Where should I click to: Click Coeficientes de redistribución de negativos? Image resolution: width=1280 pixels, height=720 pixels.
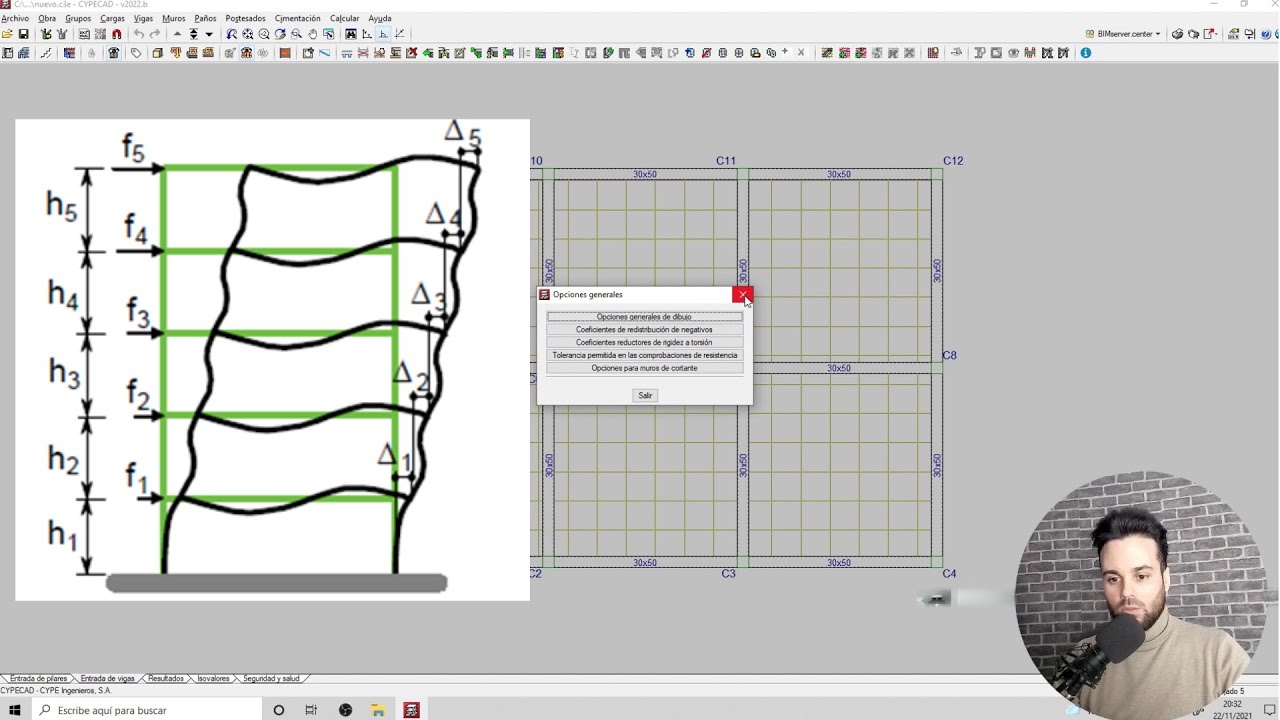(644, 330)
